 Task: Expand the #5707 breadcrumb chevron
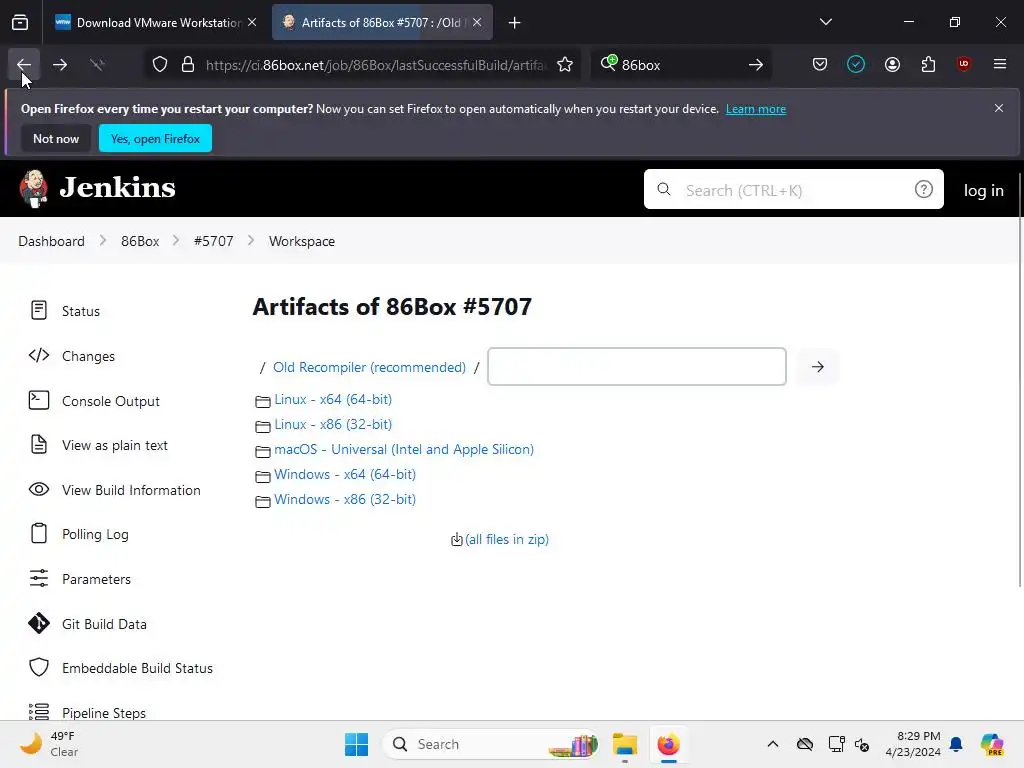pos(251,240)
